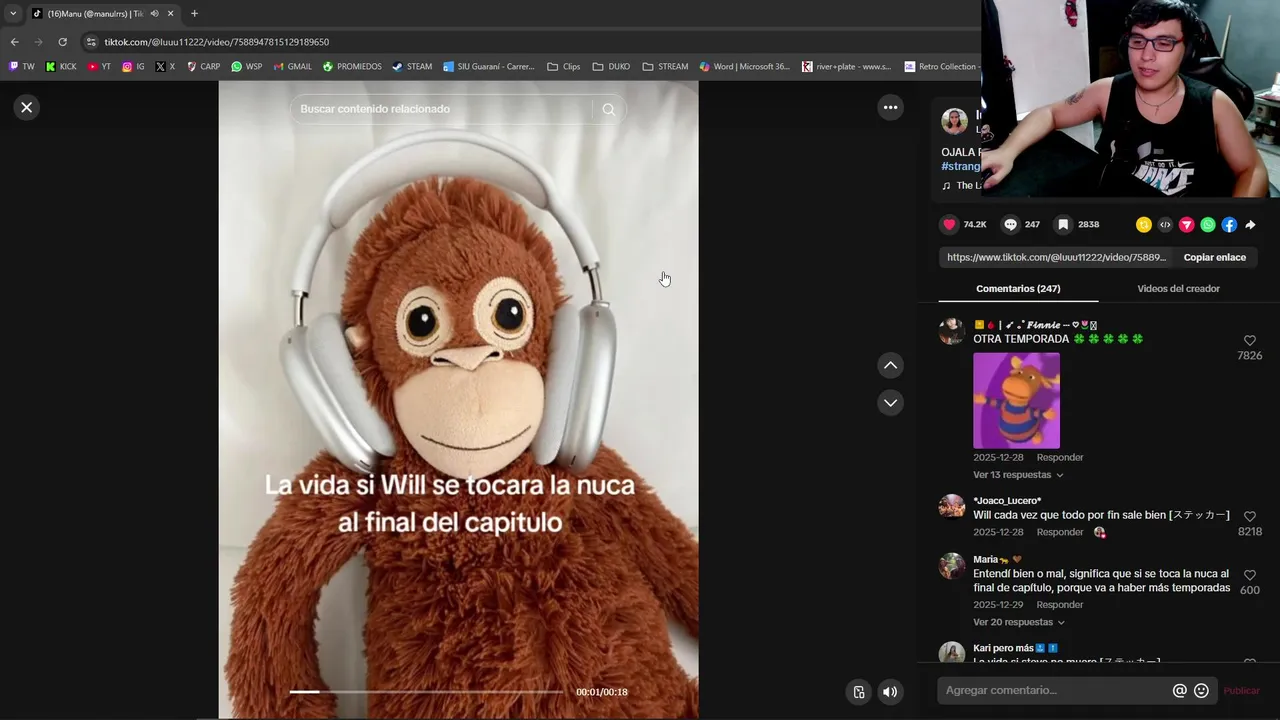Go to previous video with up arrow

890,365
